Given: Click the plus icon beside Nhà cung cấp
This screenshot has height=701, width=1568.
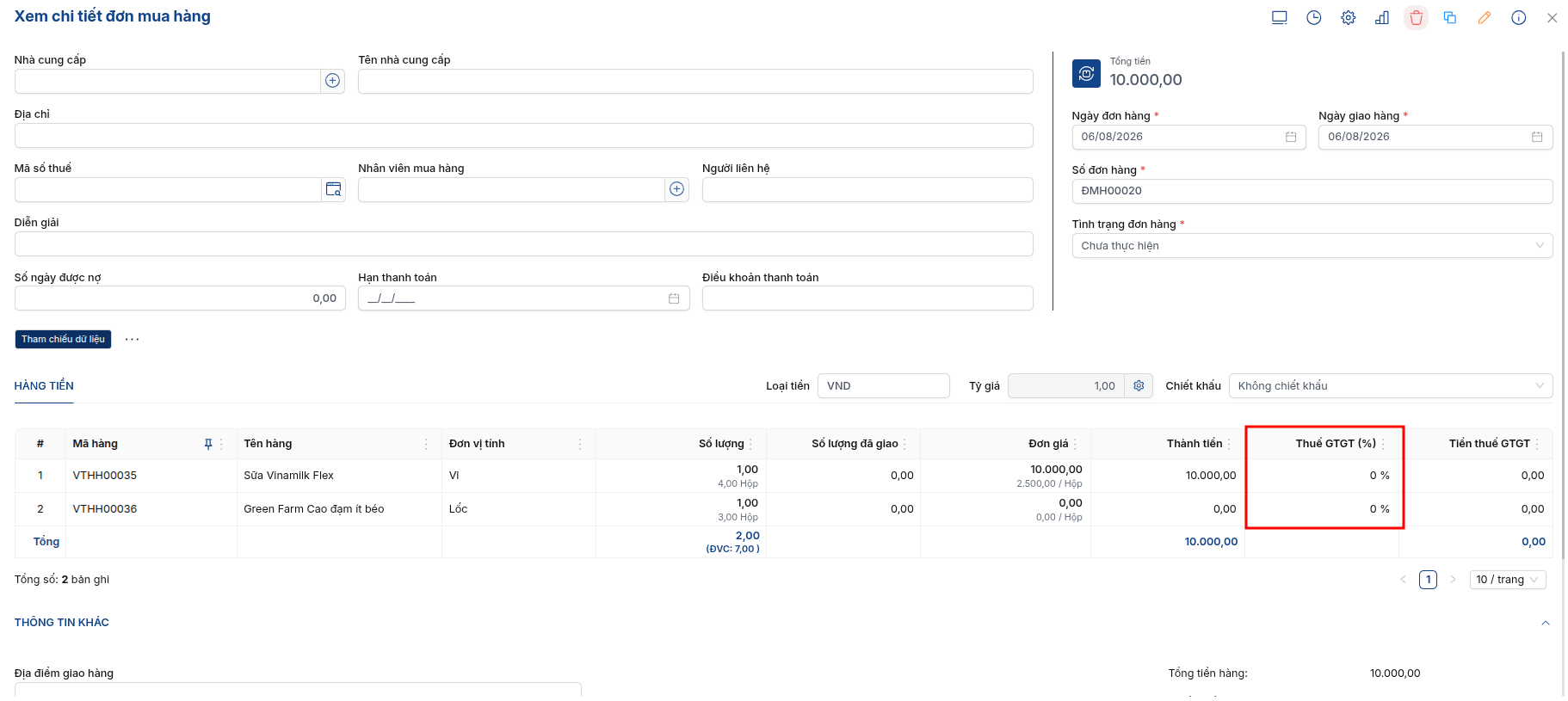Looking at the screenshot, I should pos(333,81).
